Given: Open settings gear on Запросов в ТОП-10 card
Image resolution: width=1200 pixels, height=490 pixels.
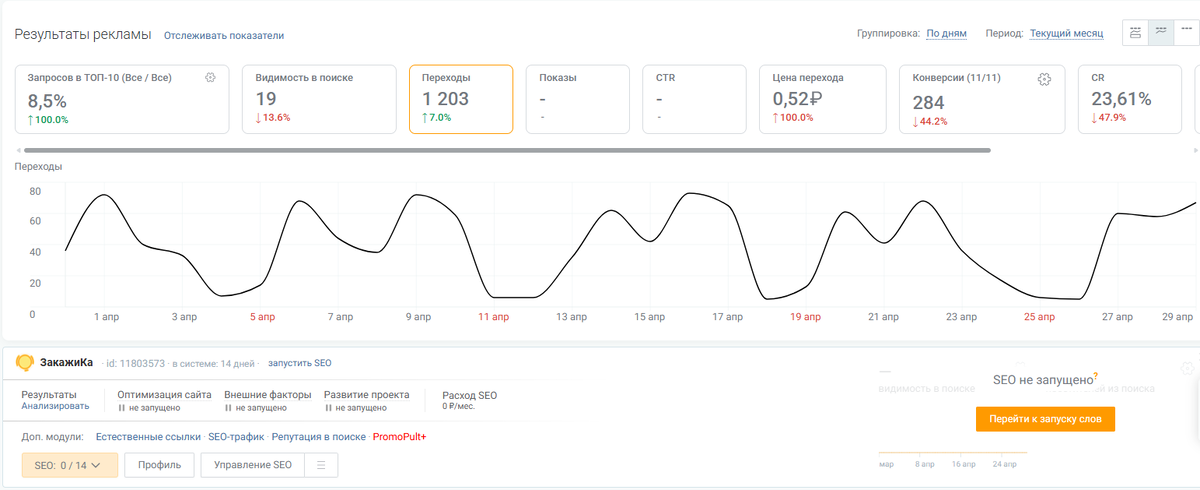Looking at the screenshot, I should click(x=210, y=77).
